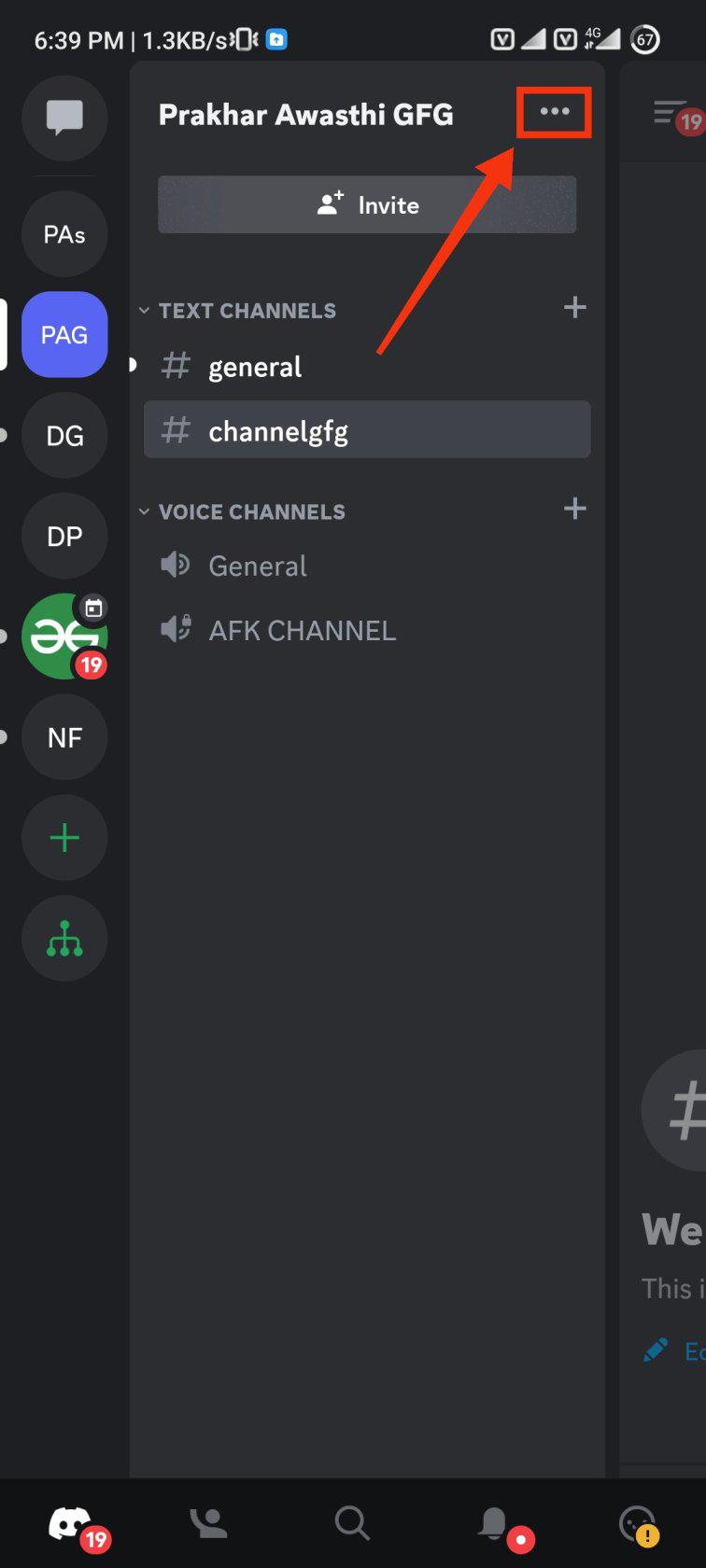The width and height of the screenshot is (706, 1568).
Task: Switch to the PAs server
Action: click(64, 234)
